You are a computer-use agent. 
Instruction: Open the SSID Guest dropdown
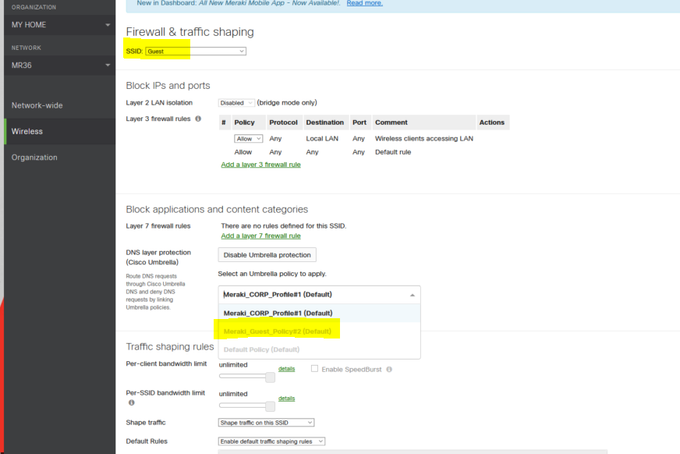click(196, 51)
